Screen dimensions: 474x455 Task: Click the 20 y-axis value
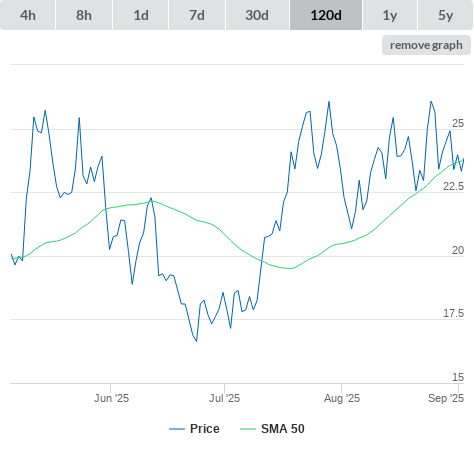click(x=458, y=250)
